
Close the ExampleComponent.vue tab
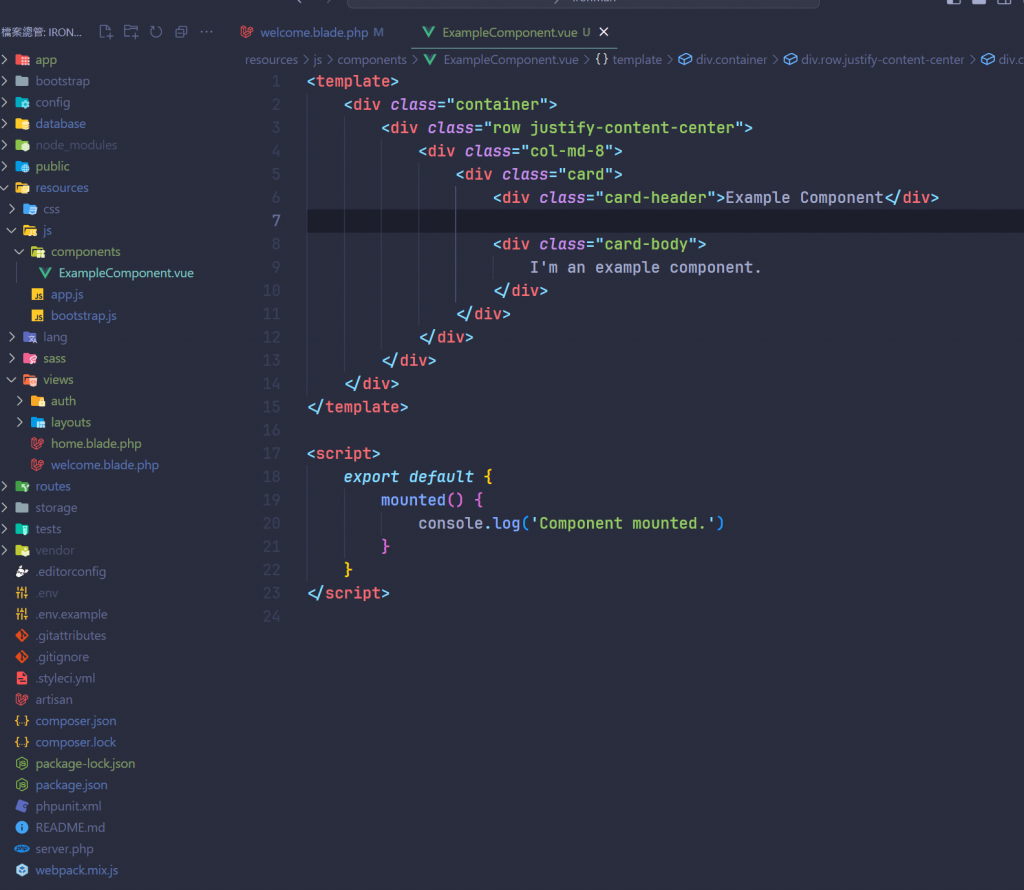pos(604,32)
